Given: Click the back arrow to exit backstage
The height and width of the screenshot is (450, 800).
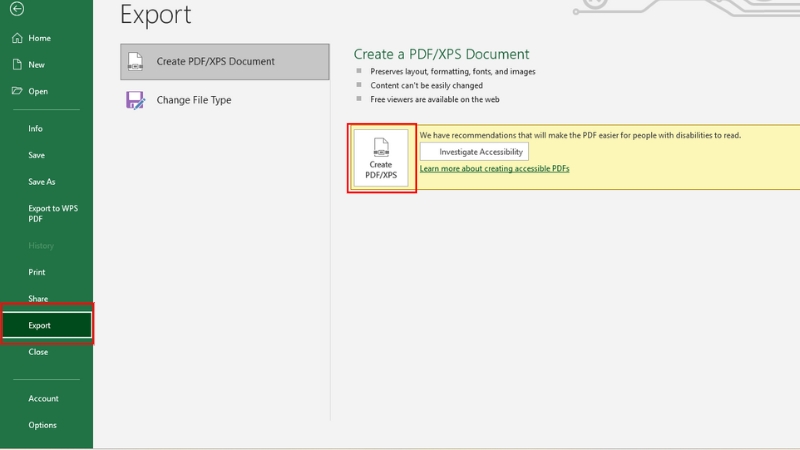Looking at the screenshot, I should pos(17,9).
